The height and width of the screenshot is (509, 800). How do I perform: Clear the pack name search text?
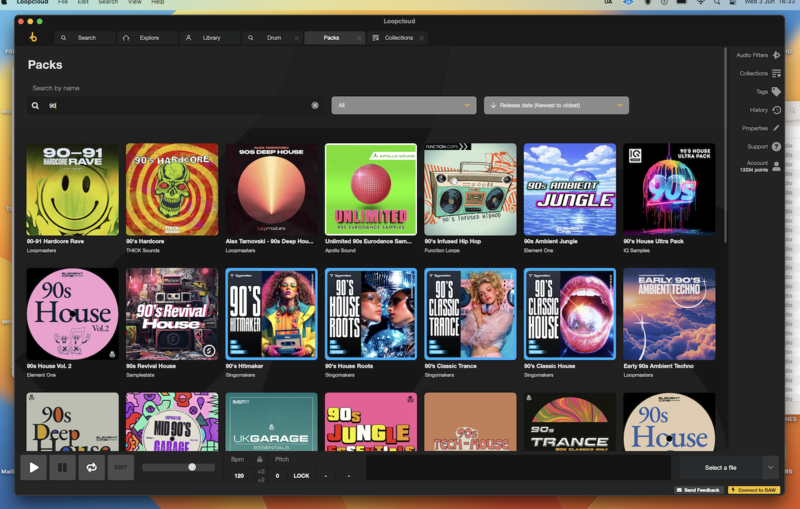pos(315,105)
